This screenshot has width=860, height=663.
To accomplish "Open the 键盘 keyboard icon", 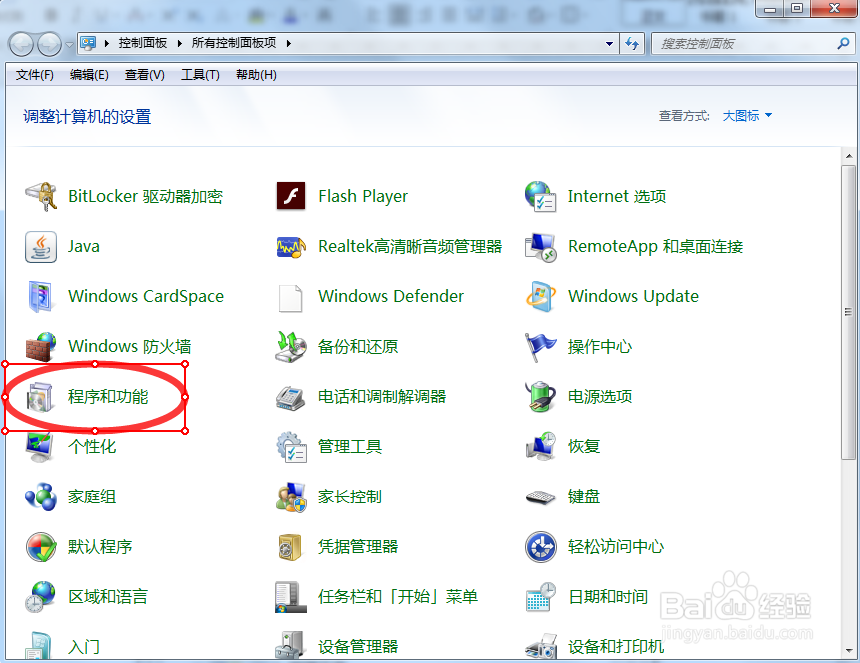I will 541,497.
